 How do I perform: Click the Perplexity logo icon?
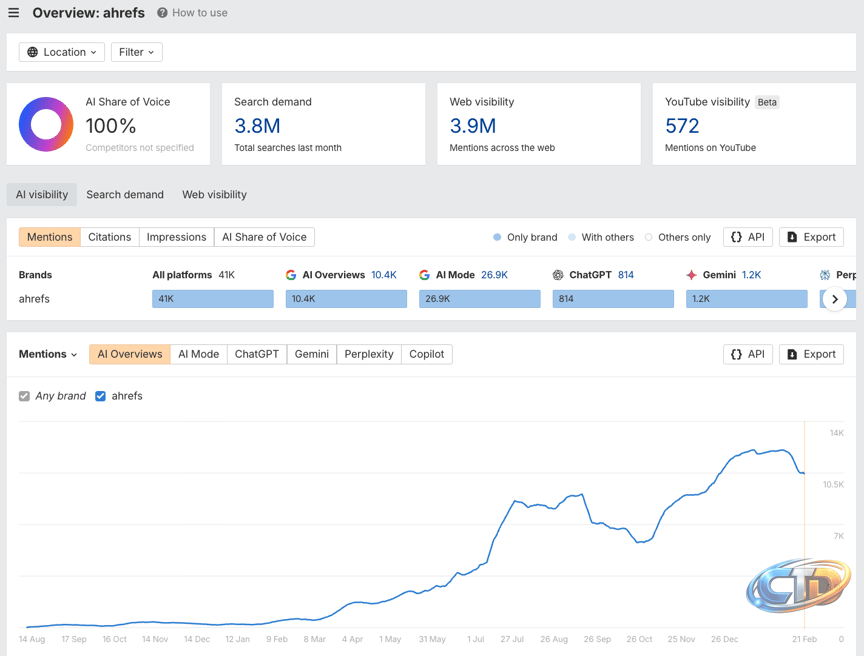tap(825, 275)
